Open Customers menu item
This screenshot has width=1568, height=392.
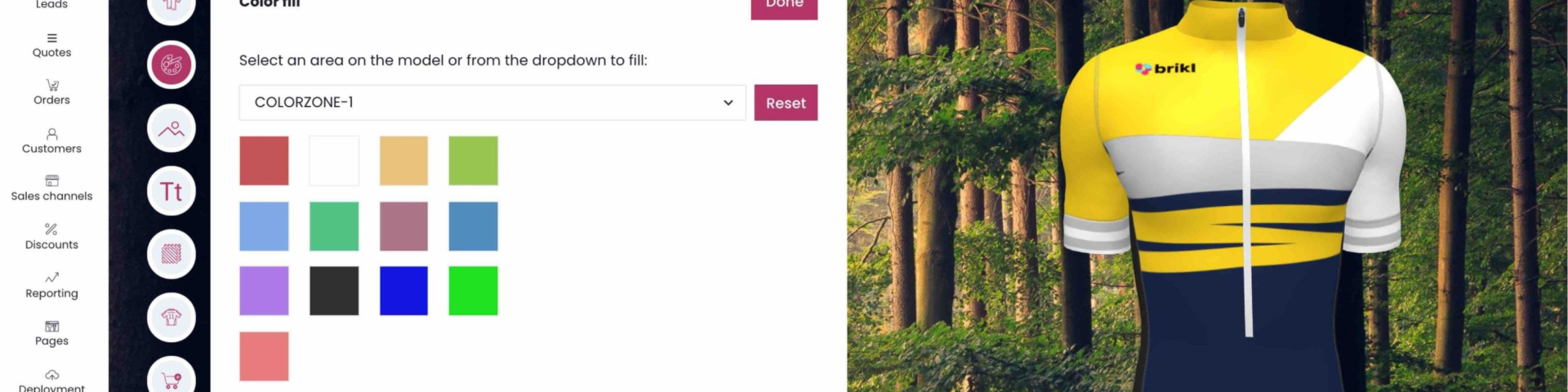[51, 141]
